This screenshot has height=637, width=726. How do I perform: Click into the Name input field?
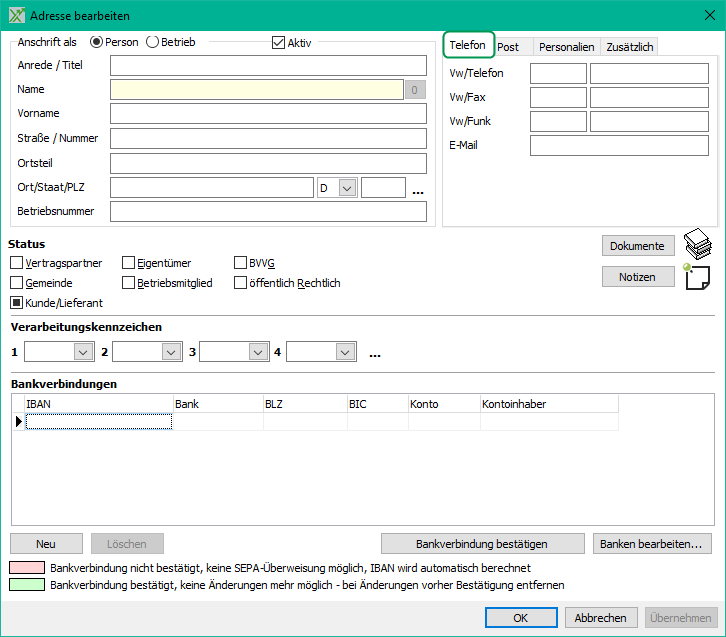(256, 90)
